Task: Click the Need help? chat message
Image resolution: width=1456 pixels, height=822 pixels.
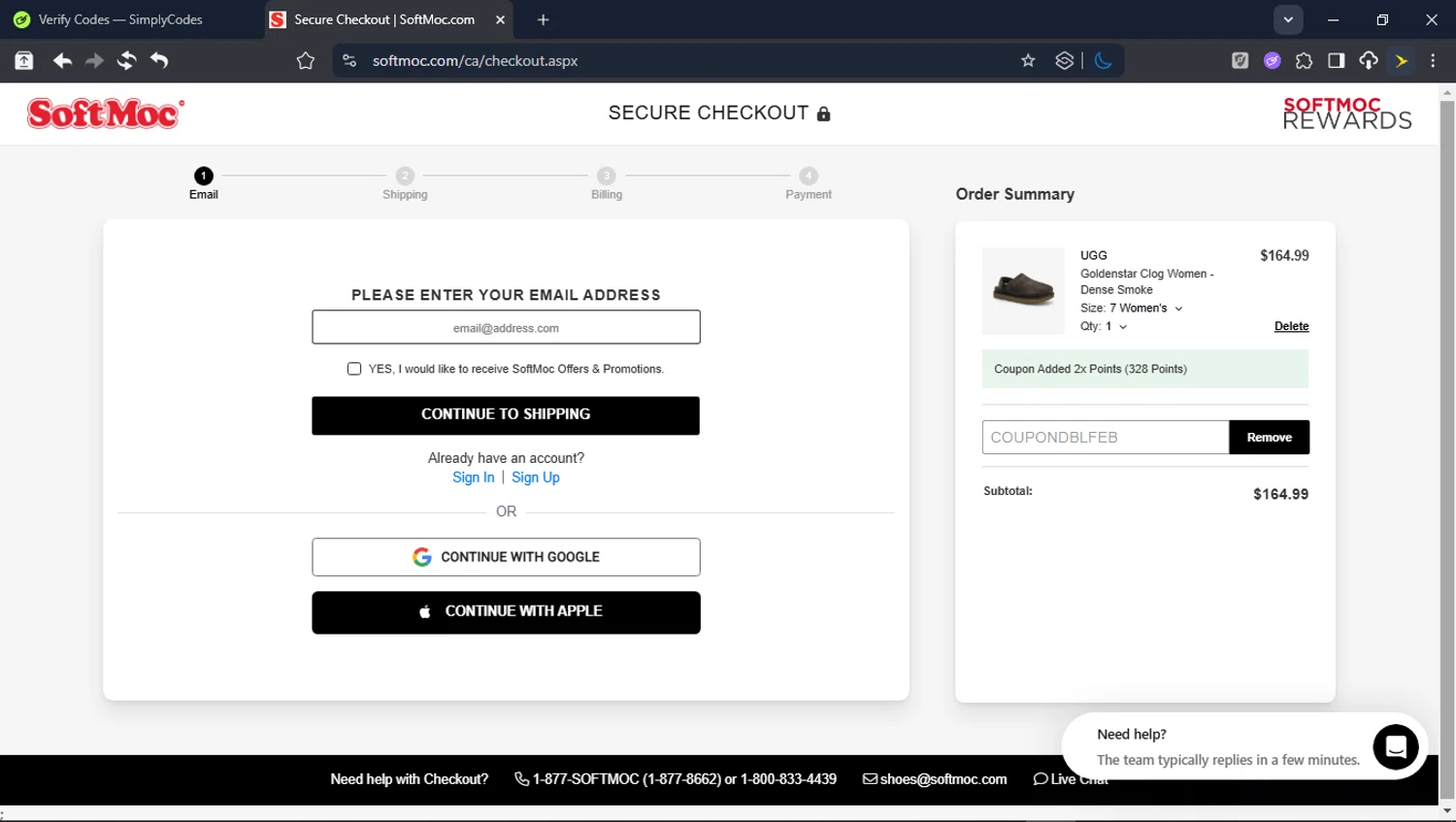Action: (x=1228, y=747)
